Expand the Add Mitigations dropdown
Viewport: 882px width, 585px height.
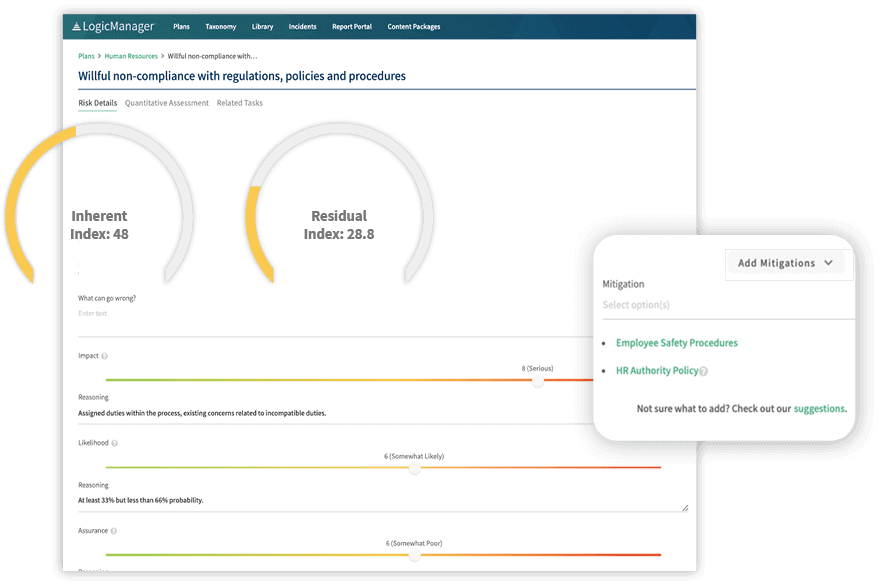pos(785,263)
